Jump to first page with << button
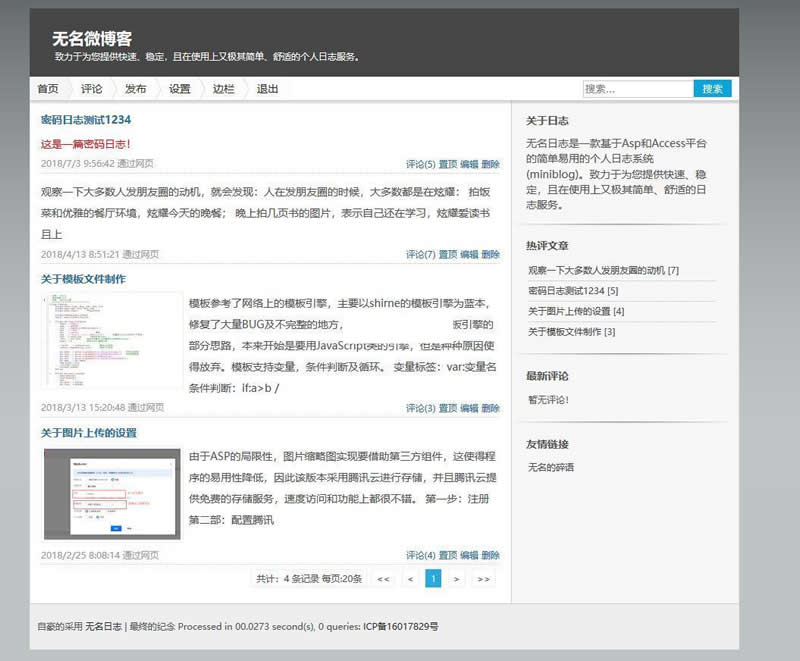This screenshot has height=661, width=800. pyautogui.click(x=383, y=578)
